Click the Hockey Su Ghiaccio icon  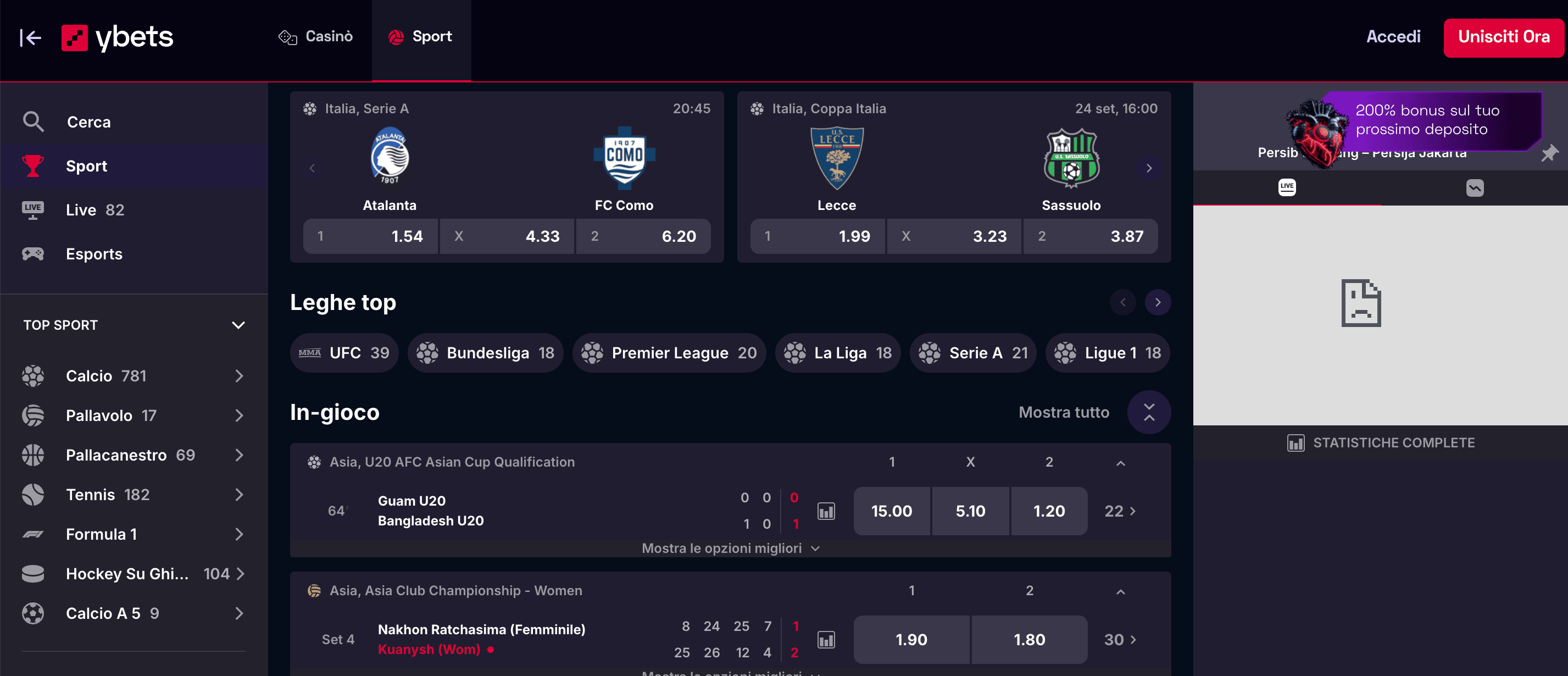pos(34,573)
